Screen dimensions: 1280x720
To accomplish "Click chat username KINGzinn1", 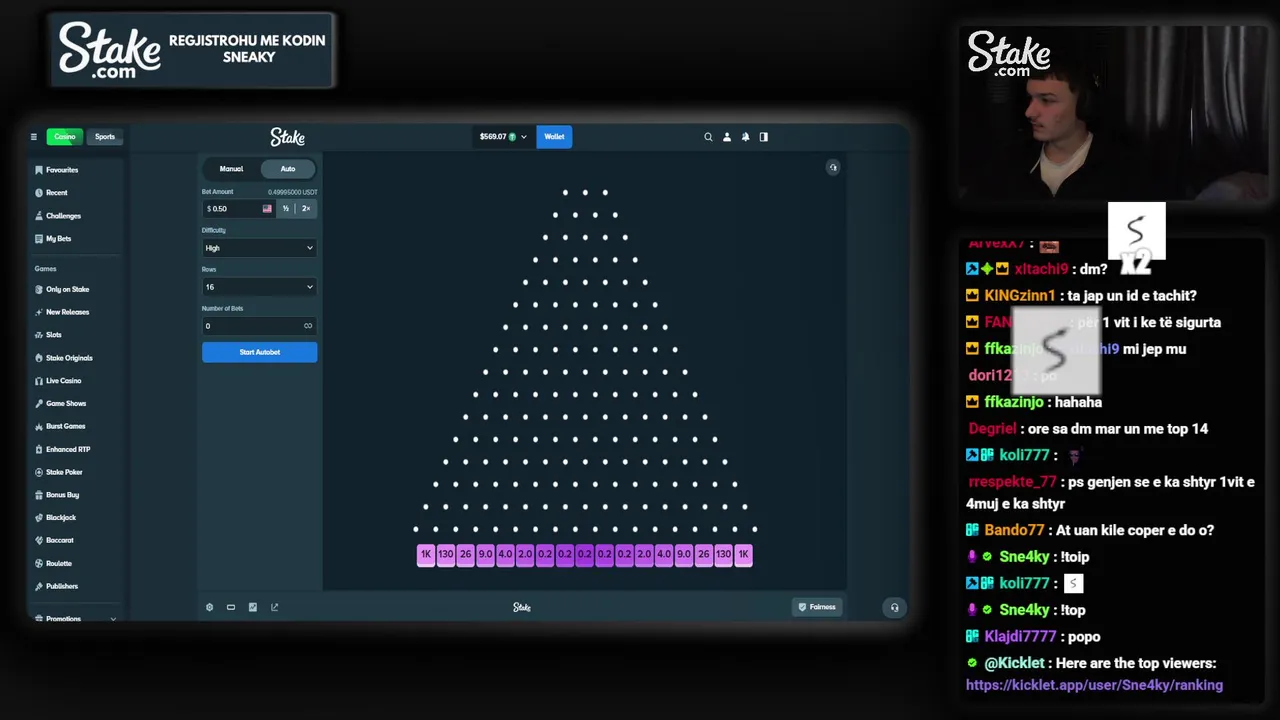I will pos(1020,296).
